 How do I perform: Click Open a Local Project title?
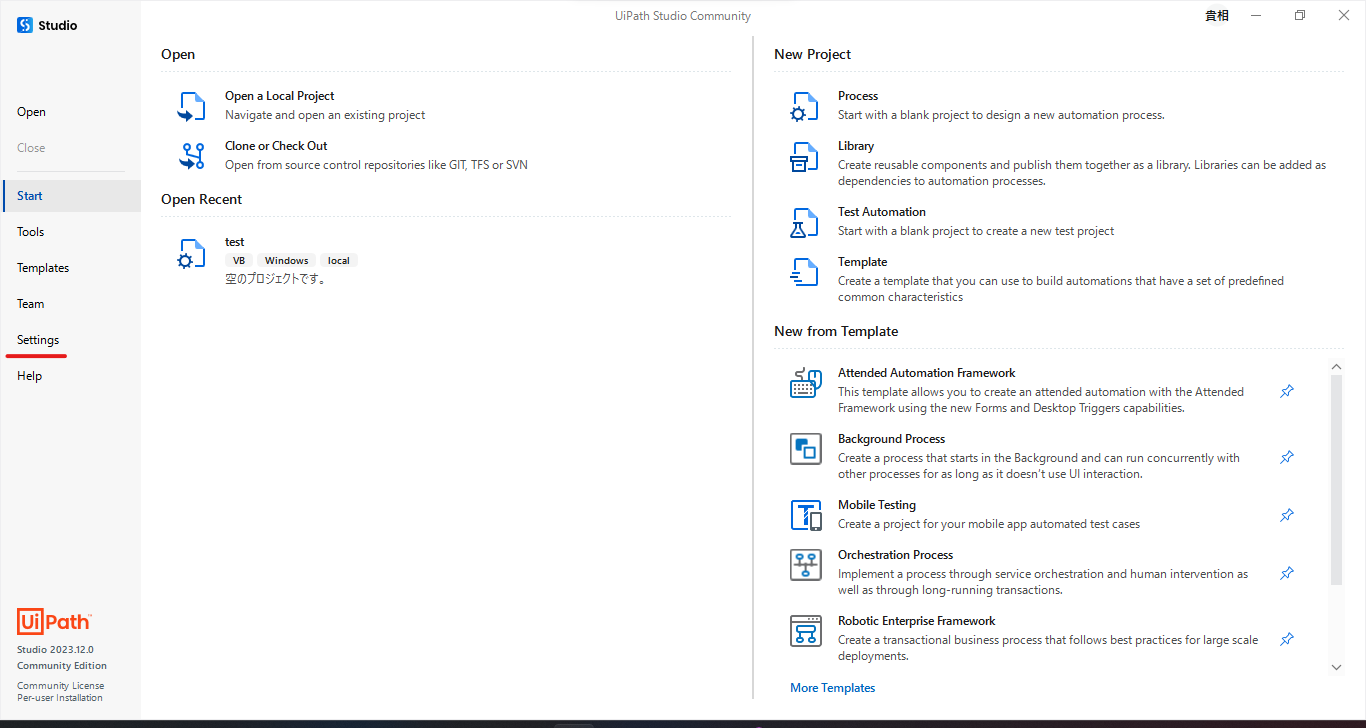(280, 96)
